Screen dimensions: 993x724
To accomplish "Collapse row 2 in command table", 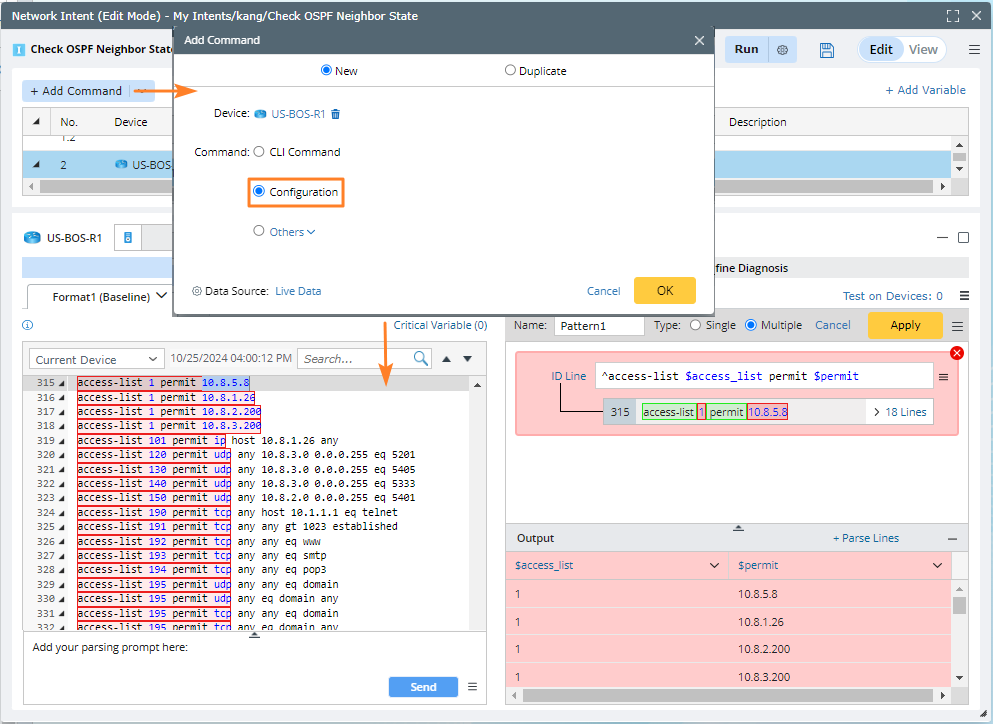I will tap(36, 165).
